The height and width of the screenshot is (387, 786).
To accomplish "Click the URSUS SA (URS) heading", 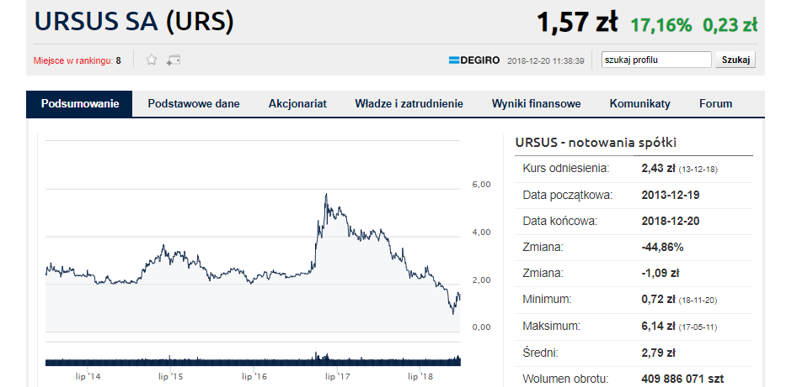I will click(x=134, y=22).
